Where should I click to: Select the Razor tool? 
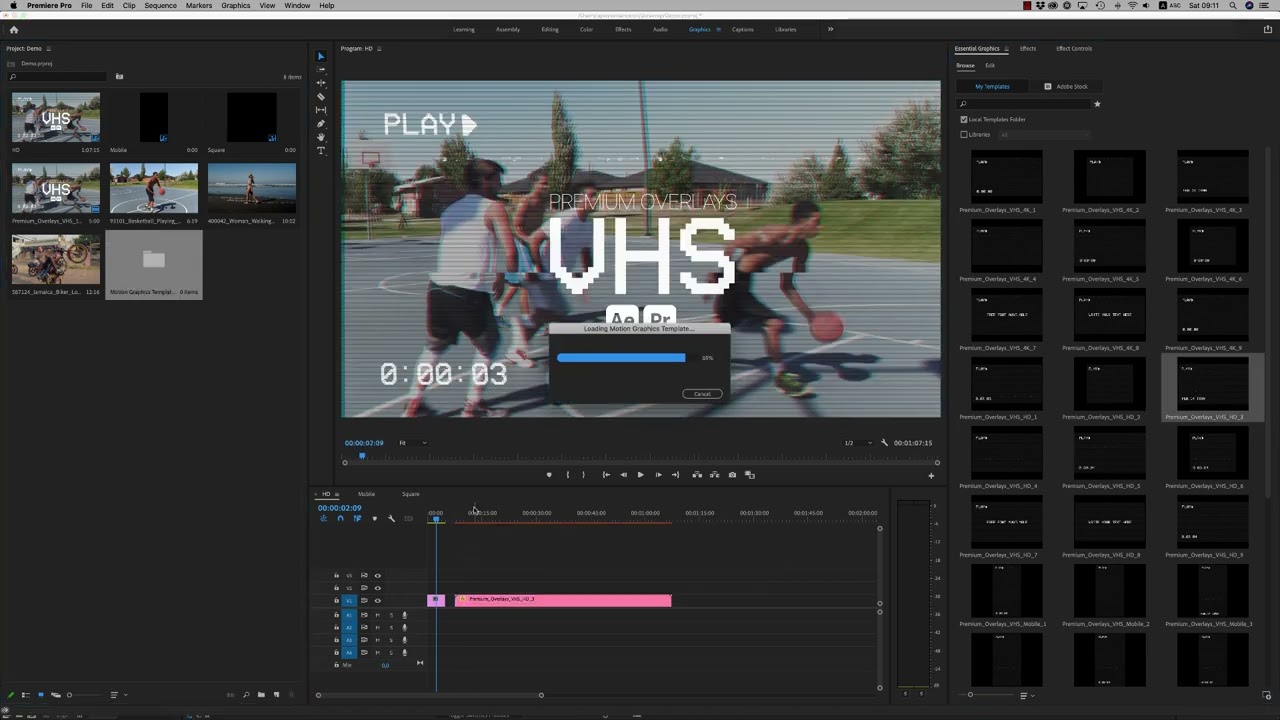tap(321, 97)
